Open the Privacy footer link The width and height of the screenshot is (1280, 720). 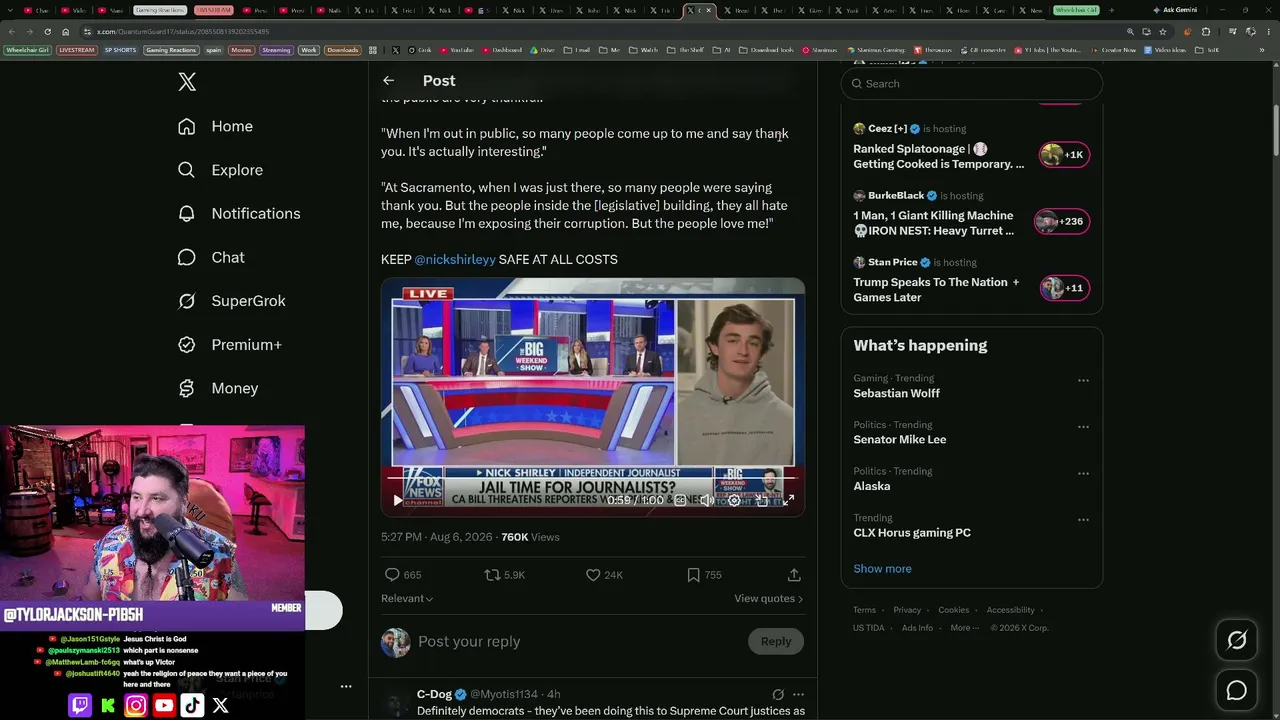907,610
